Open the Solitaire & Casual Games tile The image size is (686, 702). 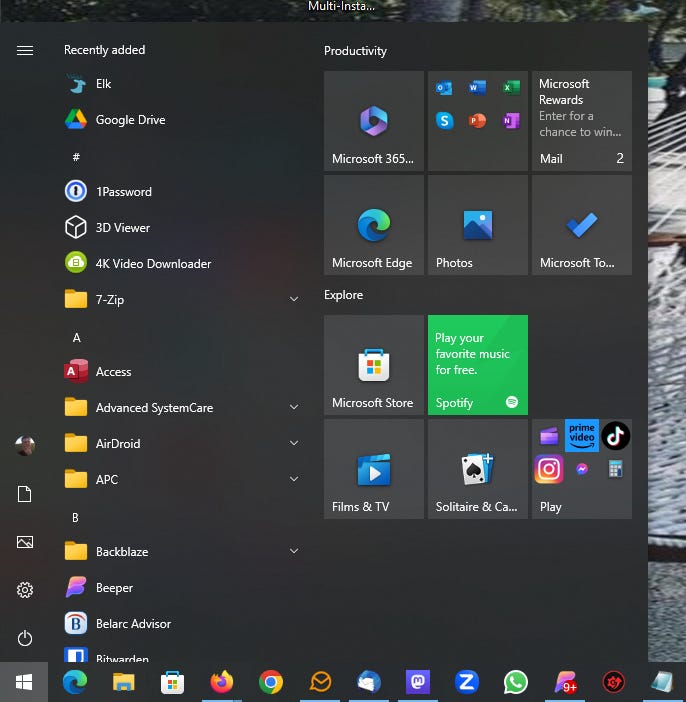[478, 469]
